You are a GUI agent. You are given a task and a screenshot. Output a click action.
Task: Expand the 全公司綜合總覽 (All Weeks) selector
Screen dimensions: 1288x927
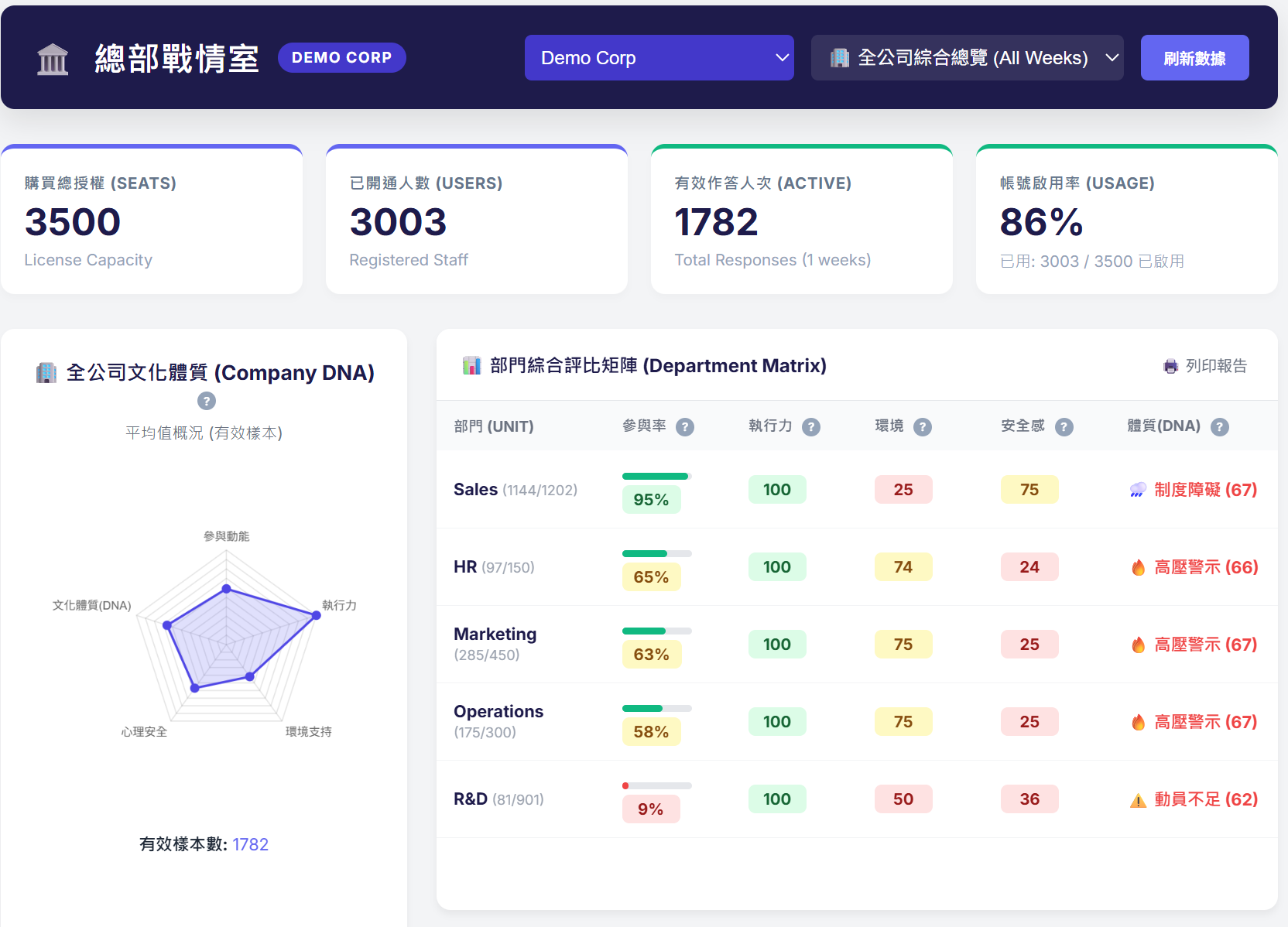967,58
